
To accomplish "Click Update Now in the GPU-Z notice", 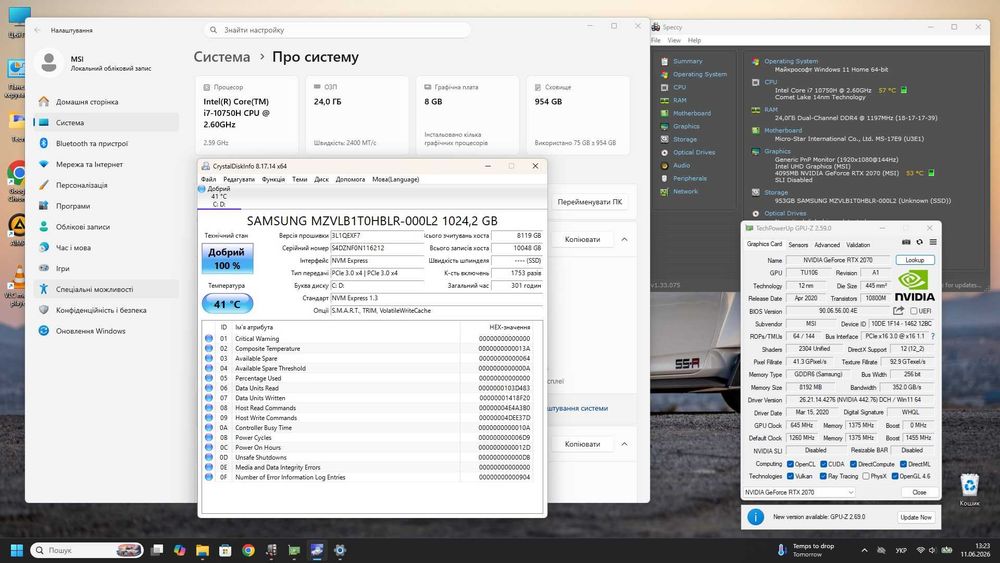I will pyautogui.click(x=916, y=517).
